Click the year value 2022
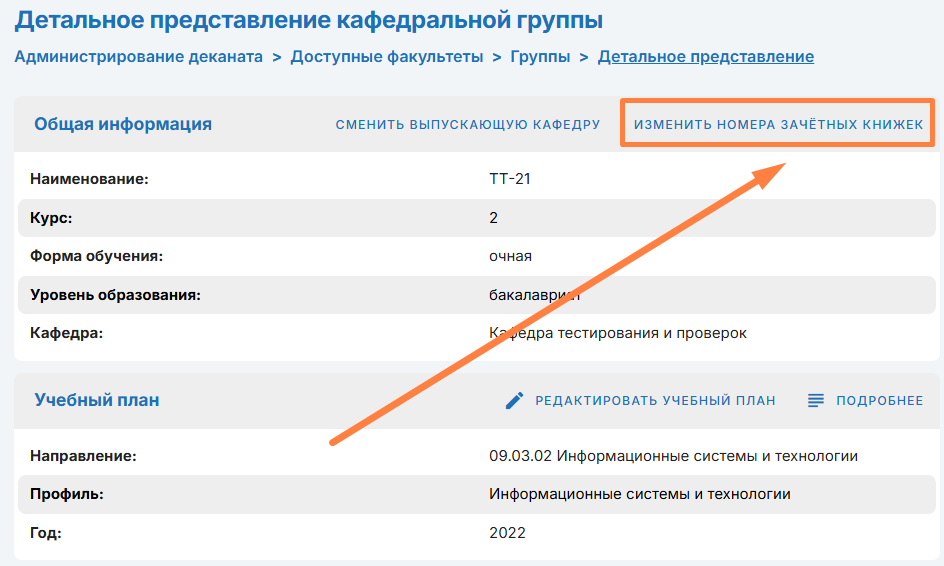 (507, 533)
